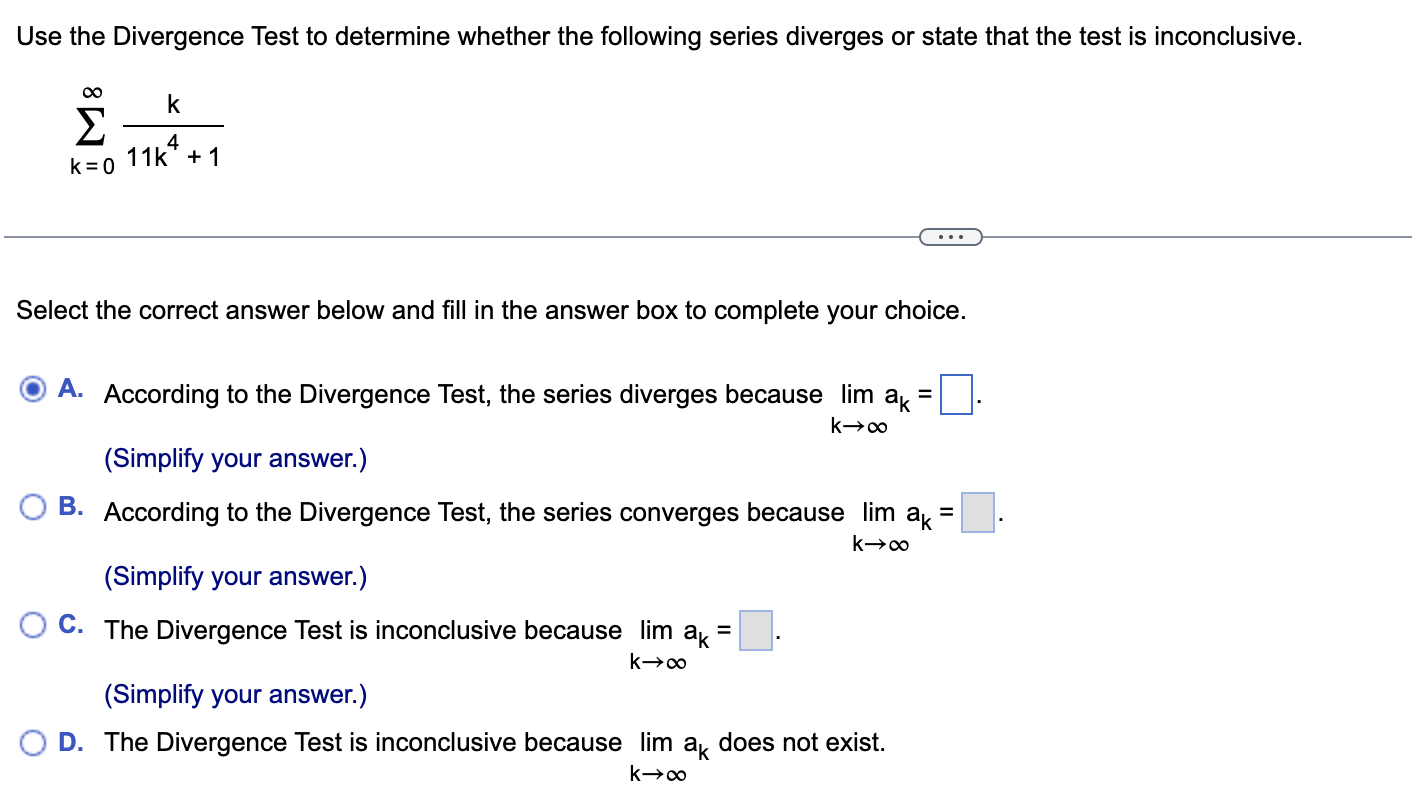Select answer choice C radio button
The height and width of the screenshot is (792, 1412).
pyautogui.click(x=33, y=624)
